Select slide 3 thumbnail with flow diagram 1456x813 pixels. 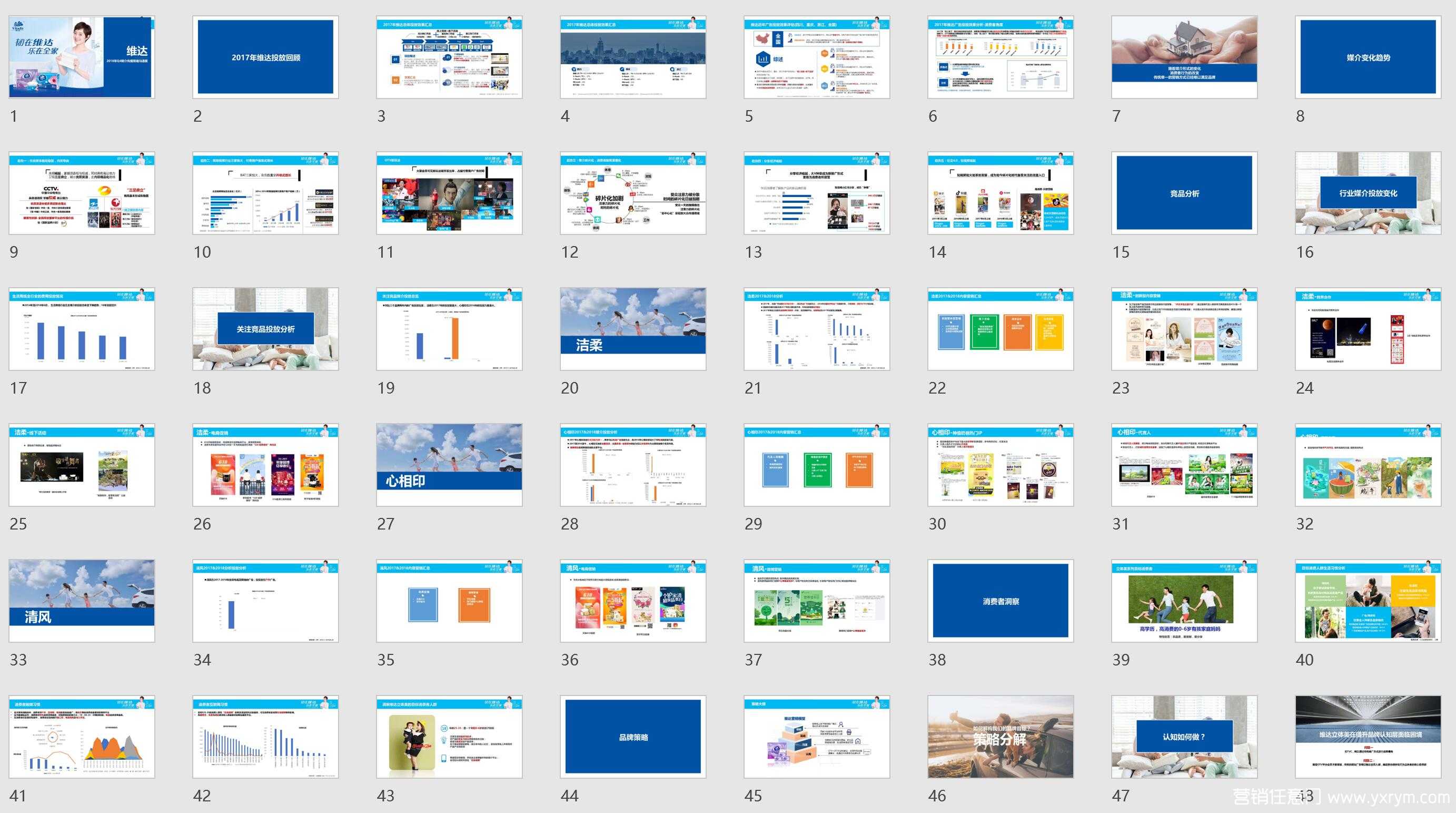click(x=449, y=57)
